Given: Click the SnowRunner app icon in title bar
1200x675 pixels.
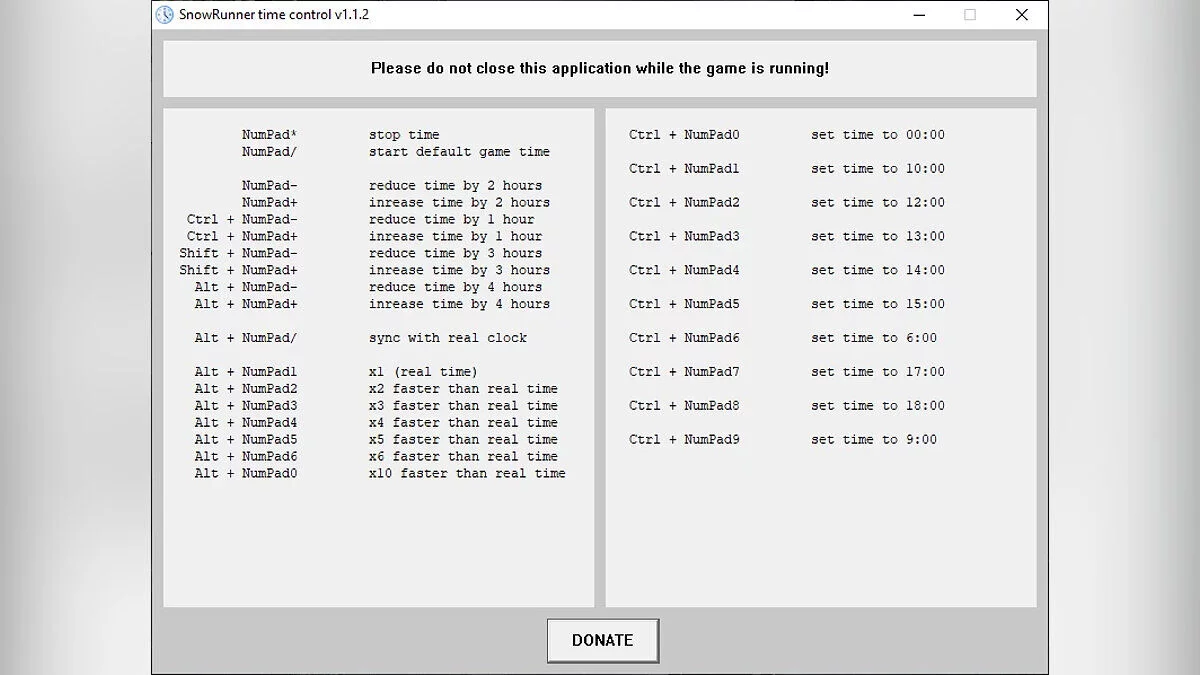Looking at the screenshot, I should click(165, 15).
